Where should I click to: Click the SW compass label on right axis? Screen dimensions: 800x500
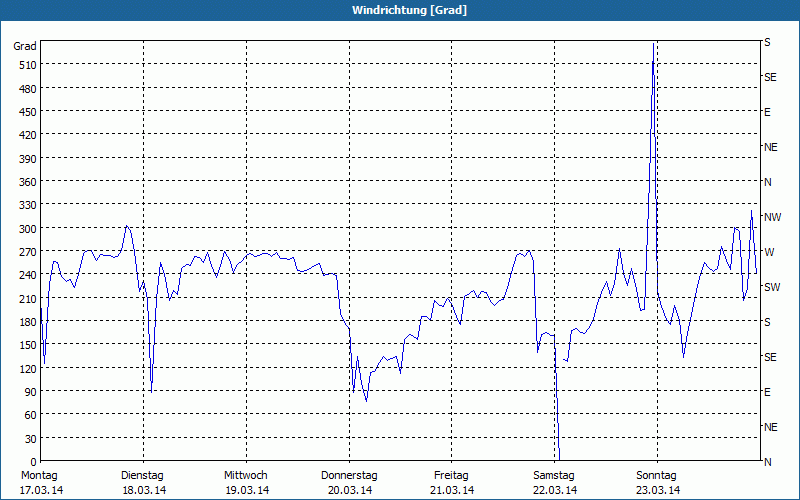coord(772,287)
